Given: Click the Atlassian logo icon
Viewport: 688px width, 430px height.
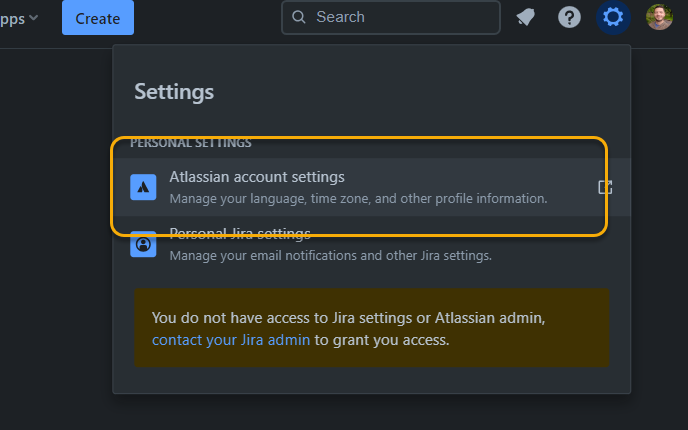Looking at the screenshot, I should click(143, 187).
